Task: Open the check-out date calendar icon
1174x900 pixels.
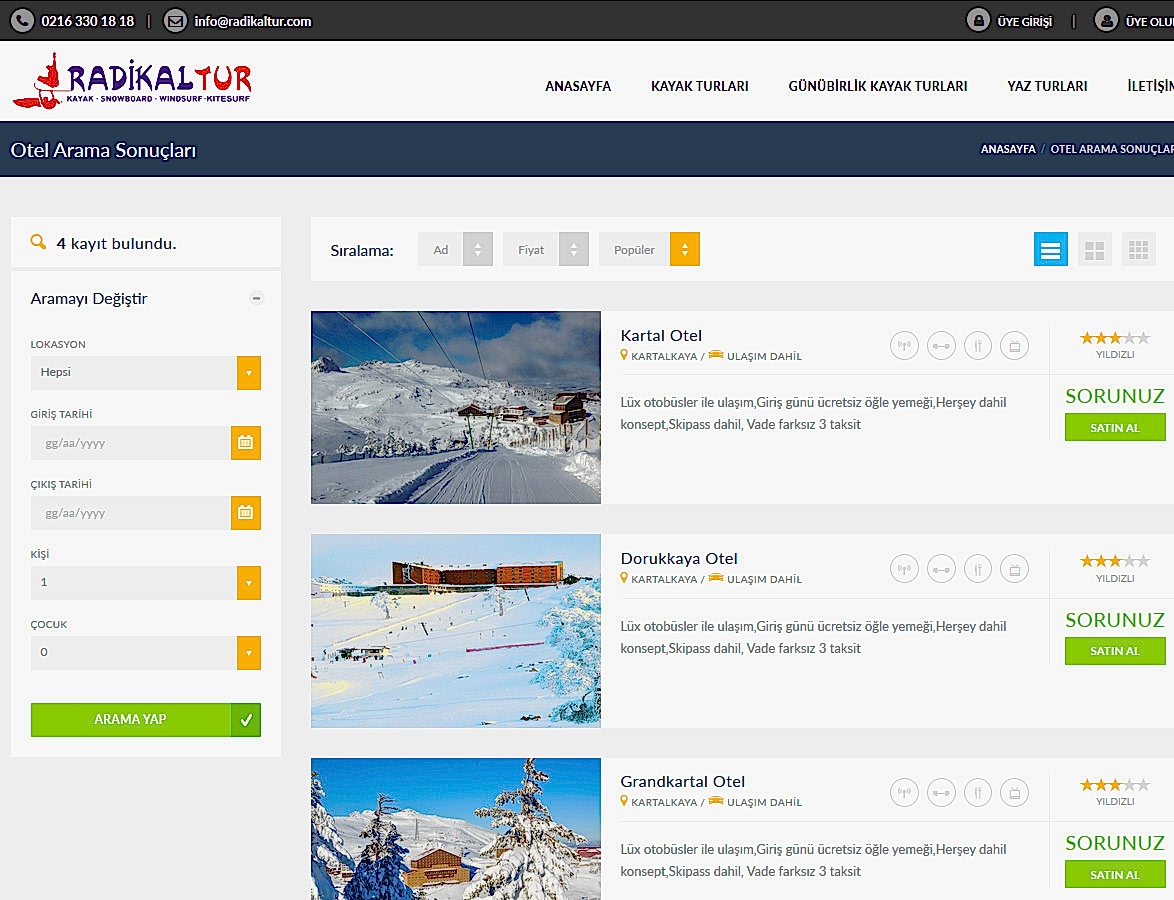Action: click(246, 513)
